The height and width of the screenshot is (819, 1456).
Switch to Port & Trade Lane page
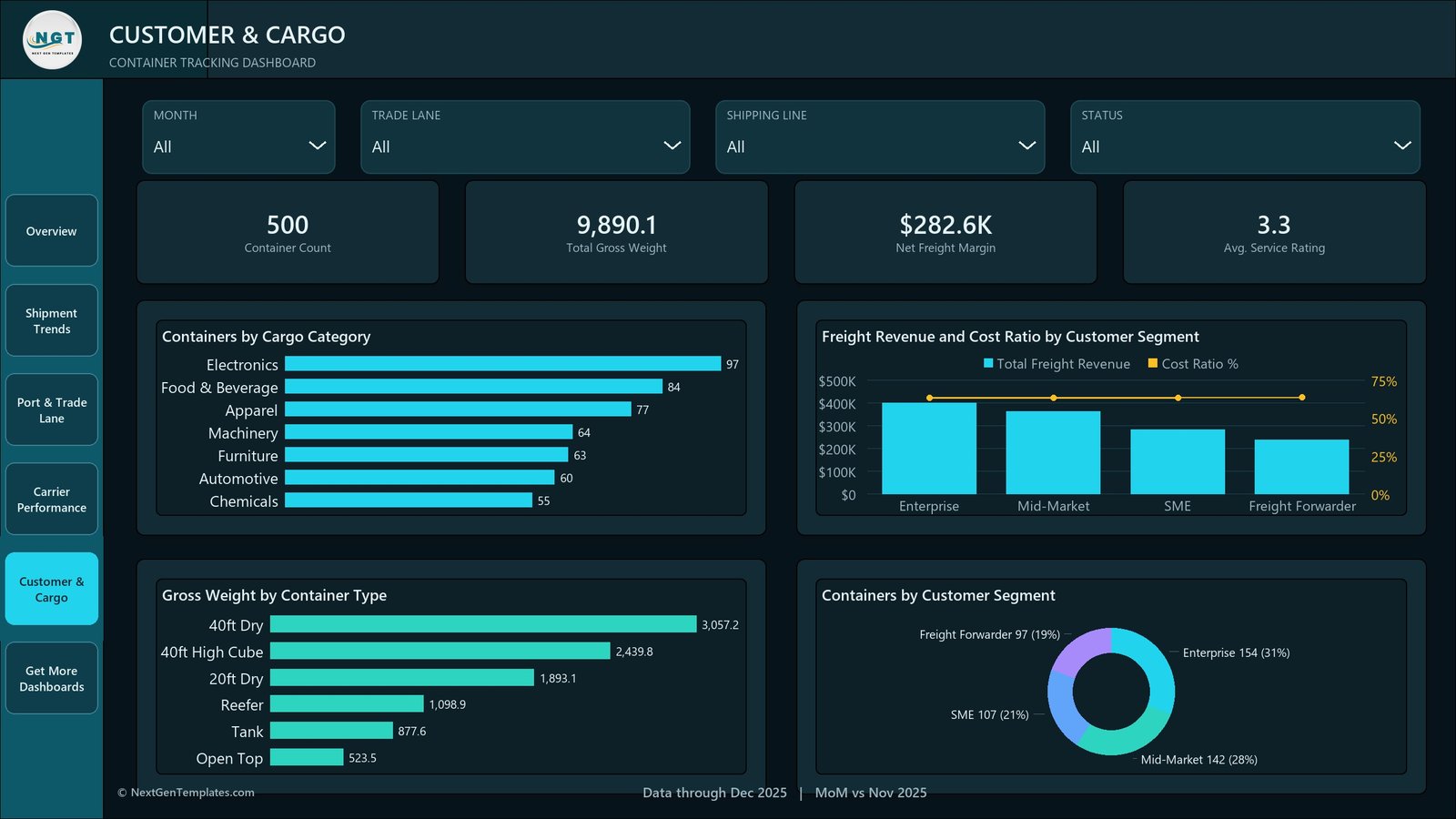[x=52, y=409]
